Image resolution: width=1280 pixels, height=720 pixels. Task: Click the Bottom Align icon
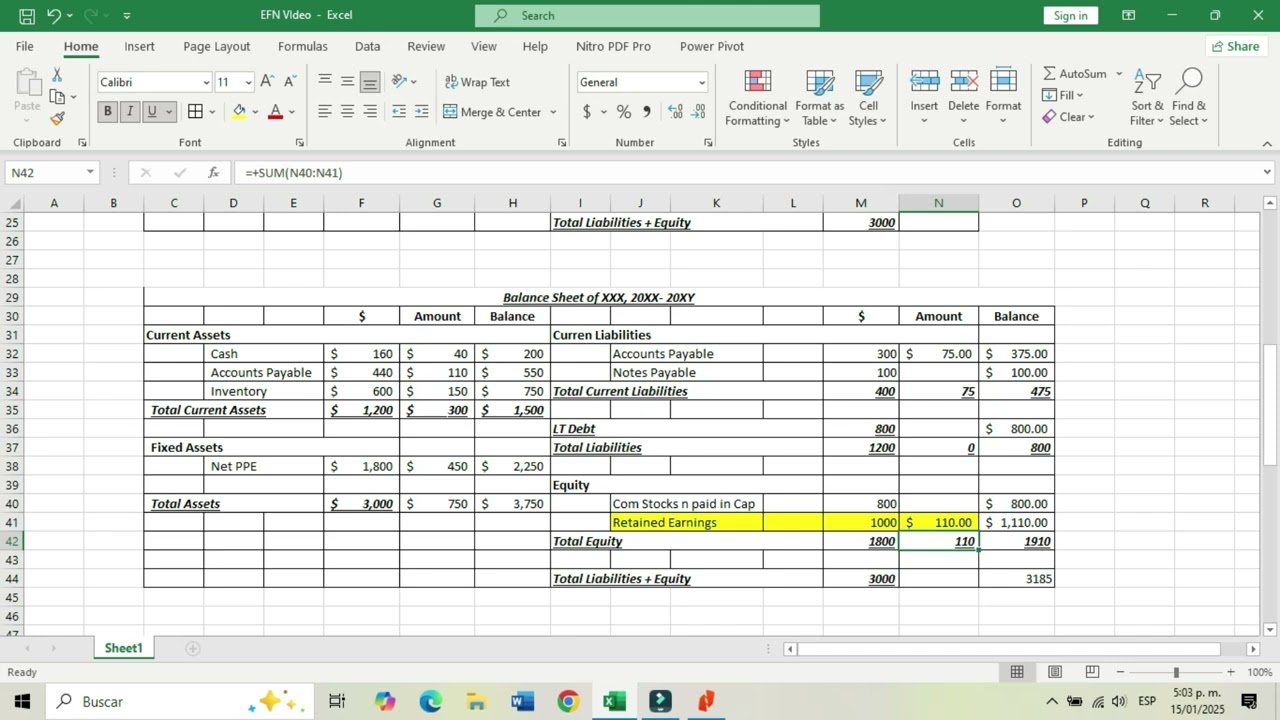coord(370,82)
